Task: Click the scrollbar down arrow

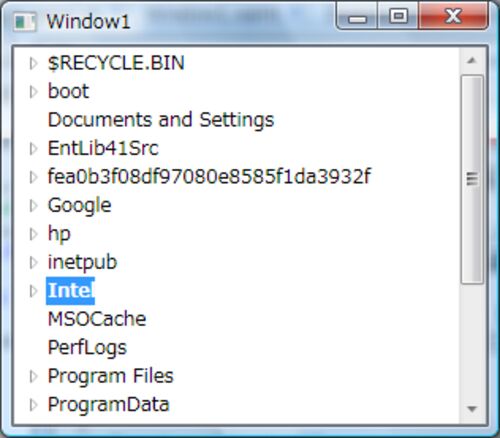Action: point(472,409)
